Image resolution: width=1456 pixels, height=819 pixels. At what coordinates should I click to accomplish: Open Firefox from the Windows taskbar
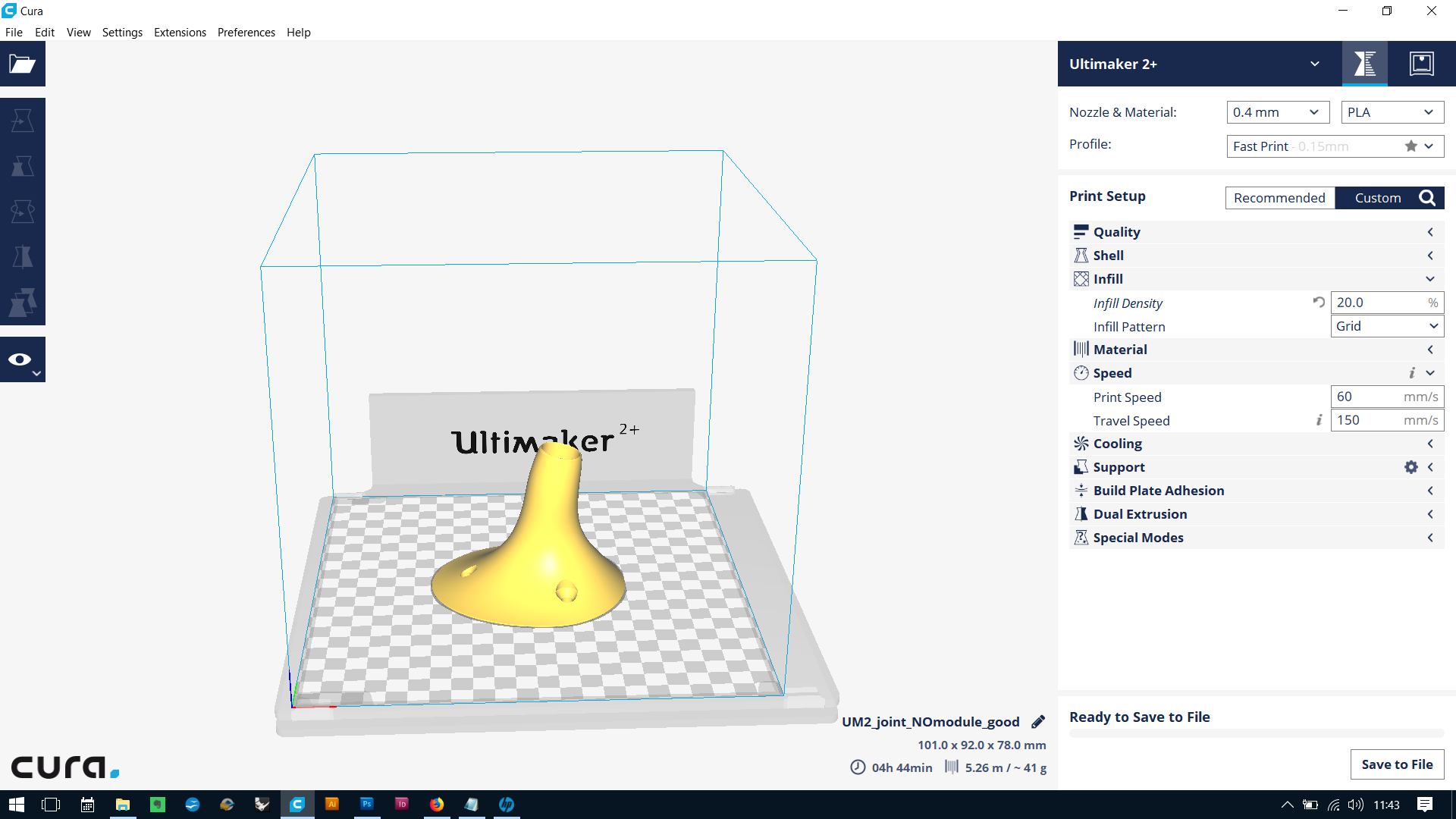pos(437,805)
